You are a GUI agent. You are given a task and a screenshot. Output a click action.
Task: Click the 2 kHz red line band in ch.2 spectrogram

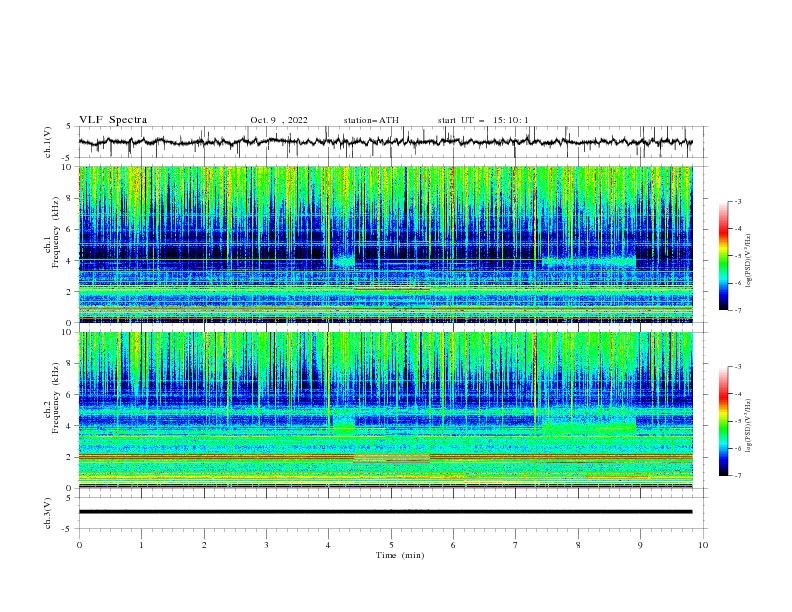385,457
